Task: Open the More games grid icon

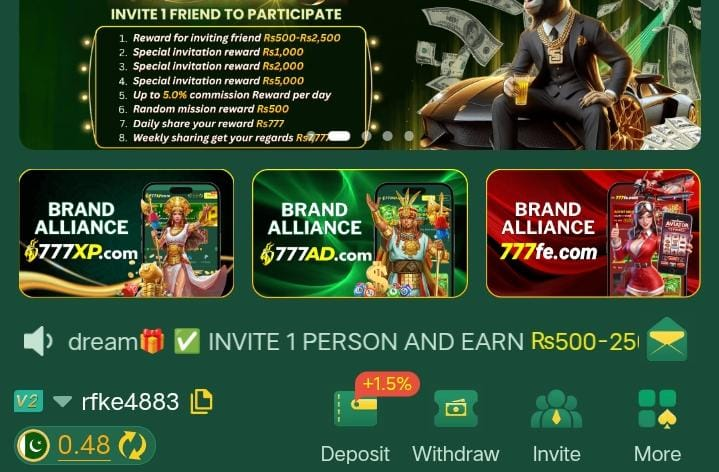Action: click(658, 409)
